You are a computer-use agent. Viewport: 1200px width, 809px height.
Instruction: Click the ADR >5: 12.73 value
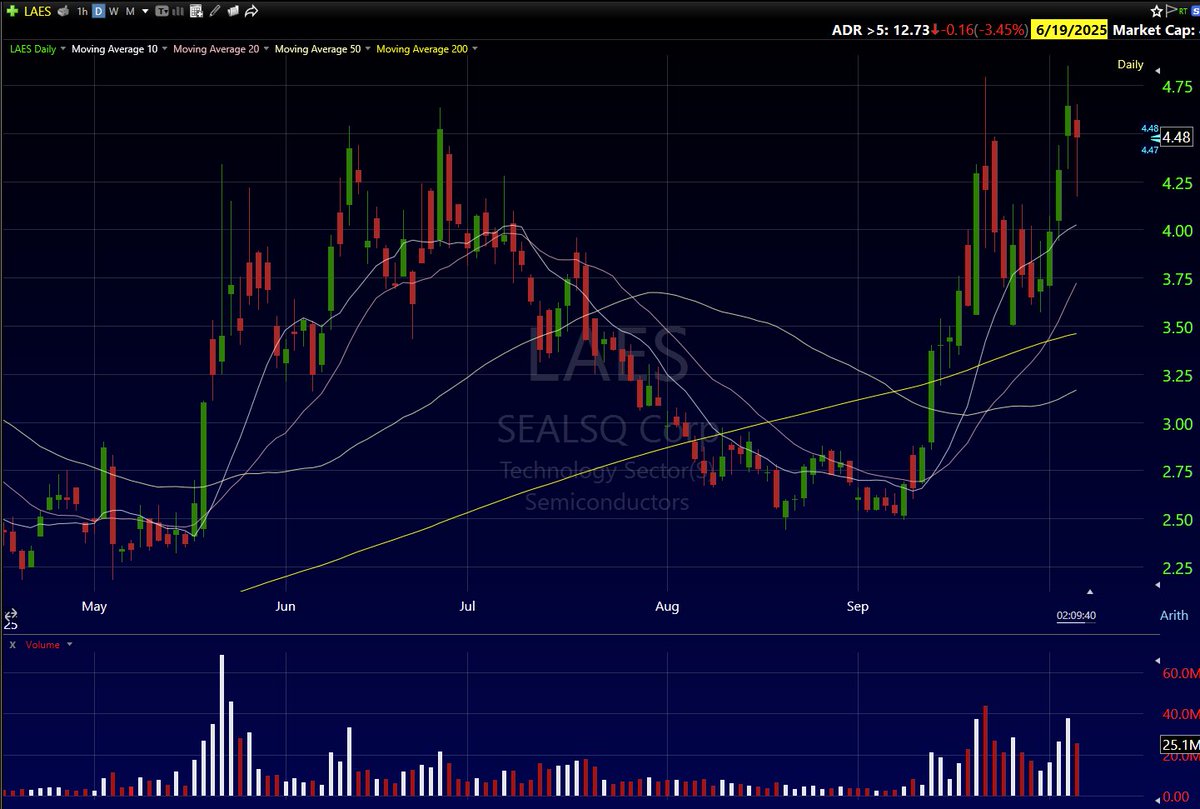tap(880, 30)
